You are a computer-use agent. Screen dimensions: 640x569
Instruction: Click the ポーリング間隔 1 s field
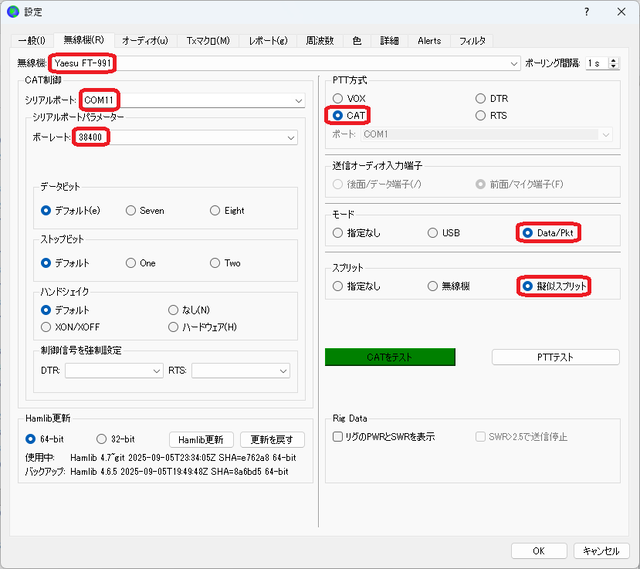(x=597, y=63)
